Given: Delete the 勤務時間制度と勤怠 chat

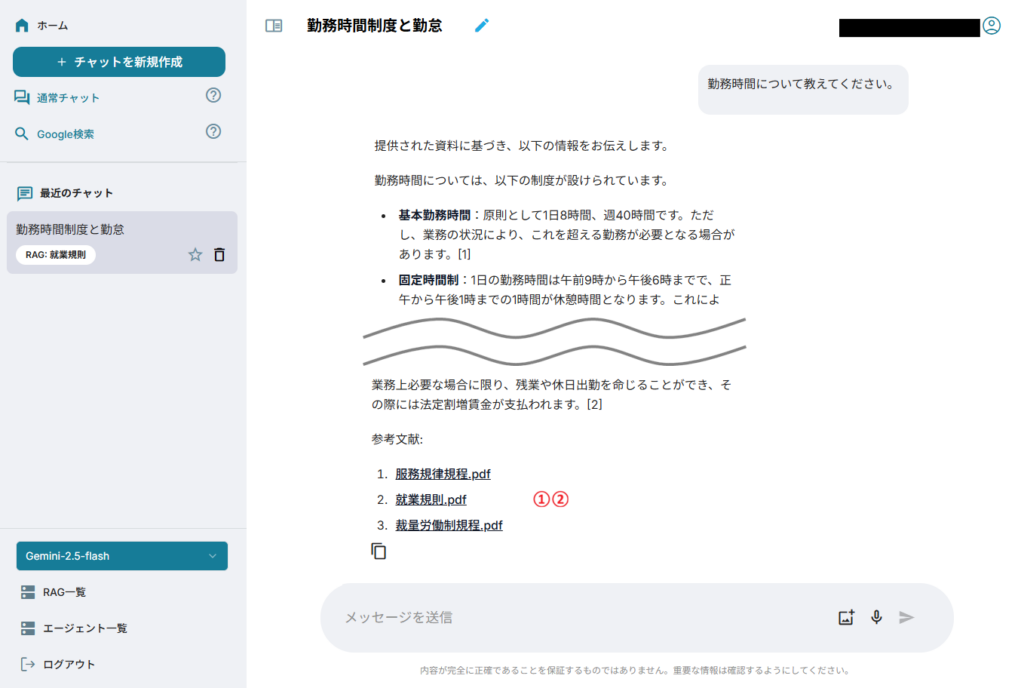Looking at the screenshot, I should click(x=220, y=255).
